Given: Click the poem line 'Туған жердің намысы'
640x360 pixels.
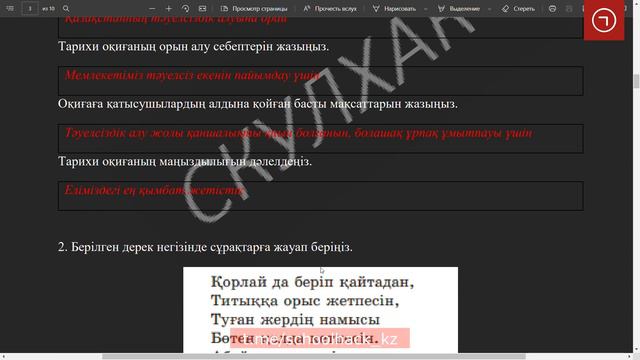Looking at the screenshot, I should coord(295,320).
